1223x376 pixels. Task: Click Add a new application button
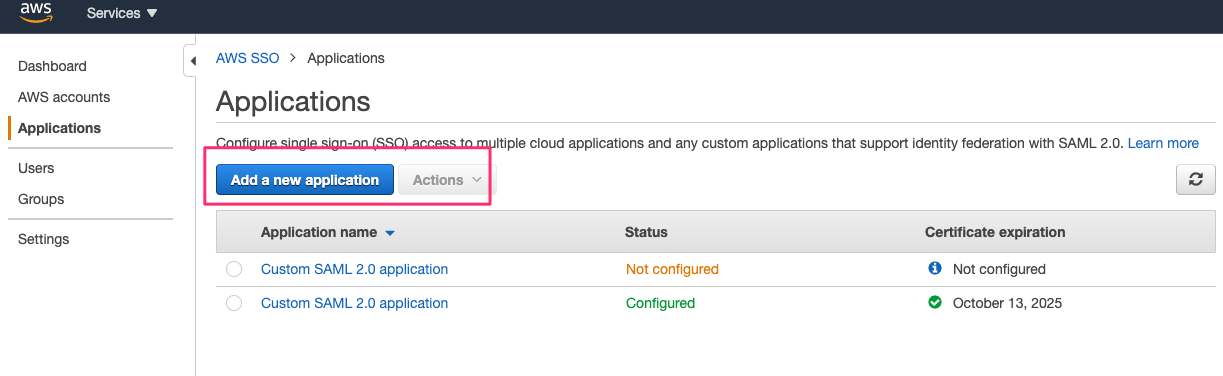(x=305, y=180)
